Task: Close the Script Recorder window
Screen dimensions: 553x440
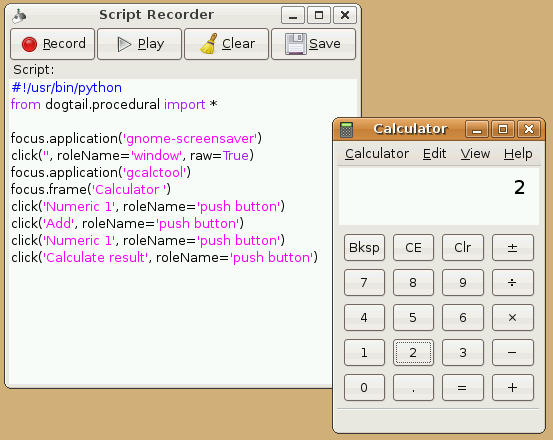Action: (345, 15)
